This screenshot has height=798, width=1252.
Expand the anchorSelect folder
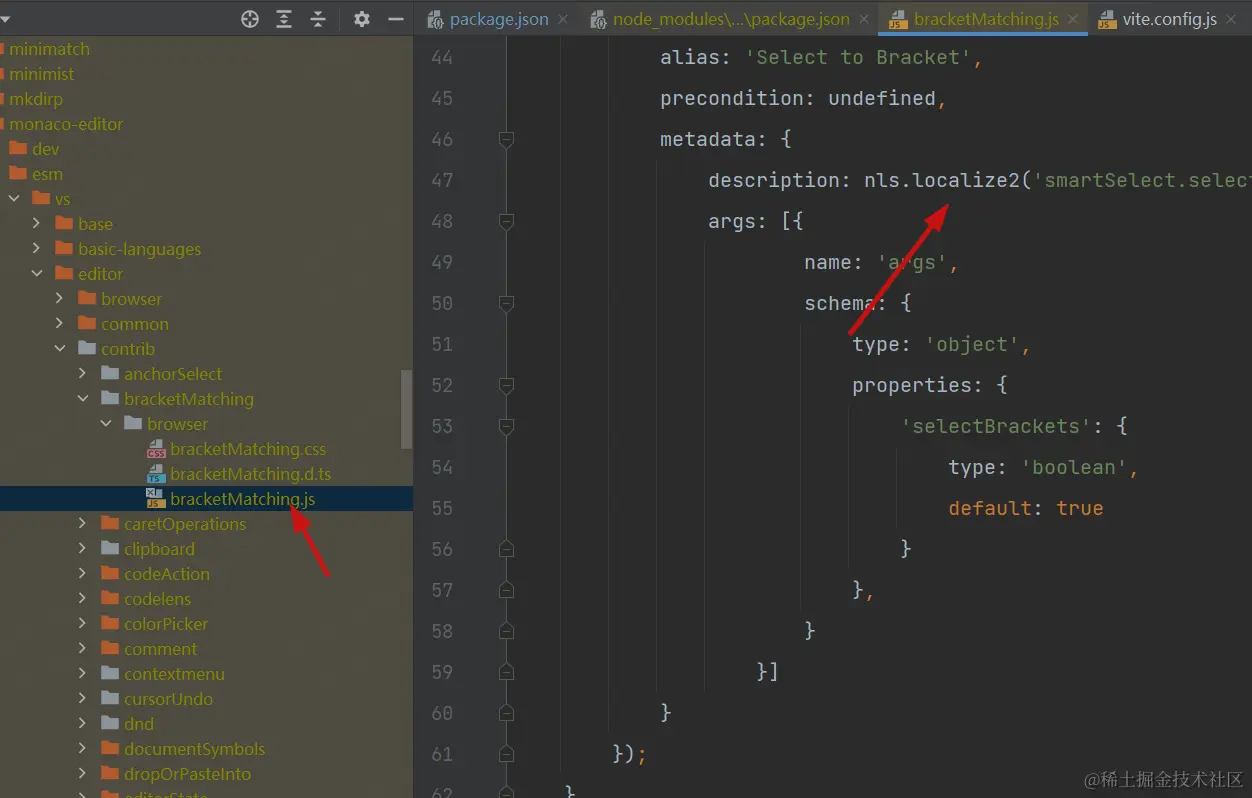[83, 374]
